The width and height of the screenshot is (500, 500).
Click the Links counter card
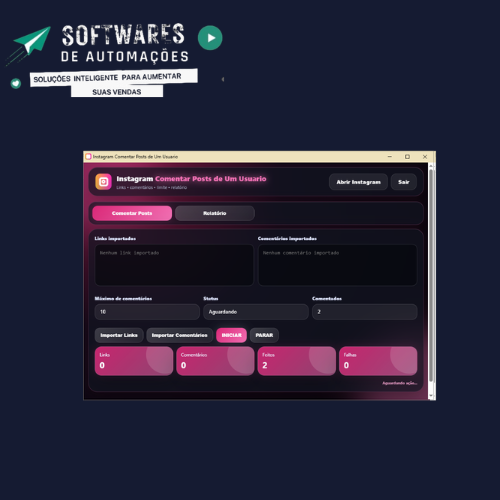[134, 361]
